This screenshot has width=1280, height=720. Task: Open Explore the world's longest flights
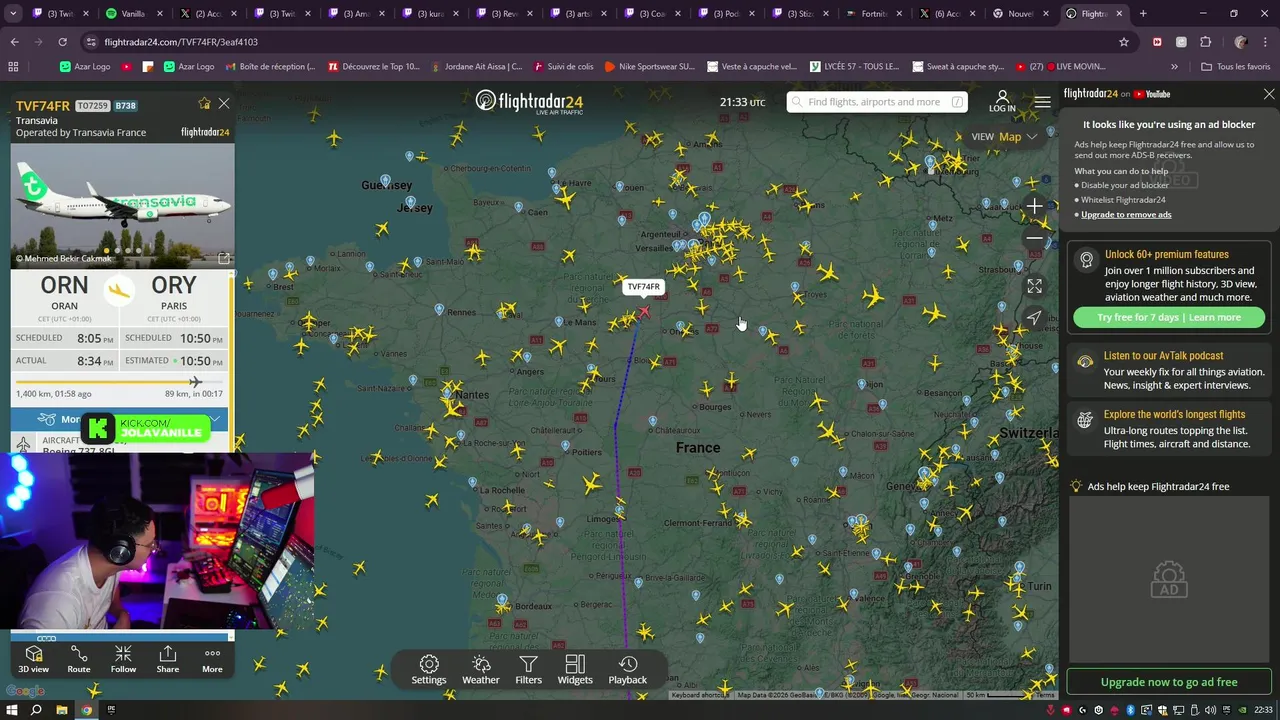click(1169, 429)
